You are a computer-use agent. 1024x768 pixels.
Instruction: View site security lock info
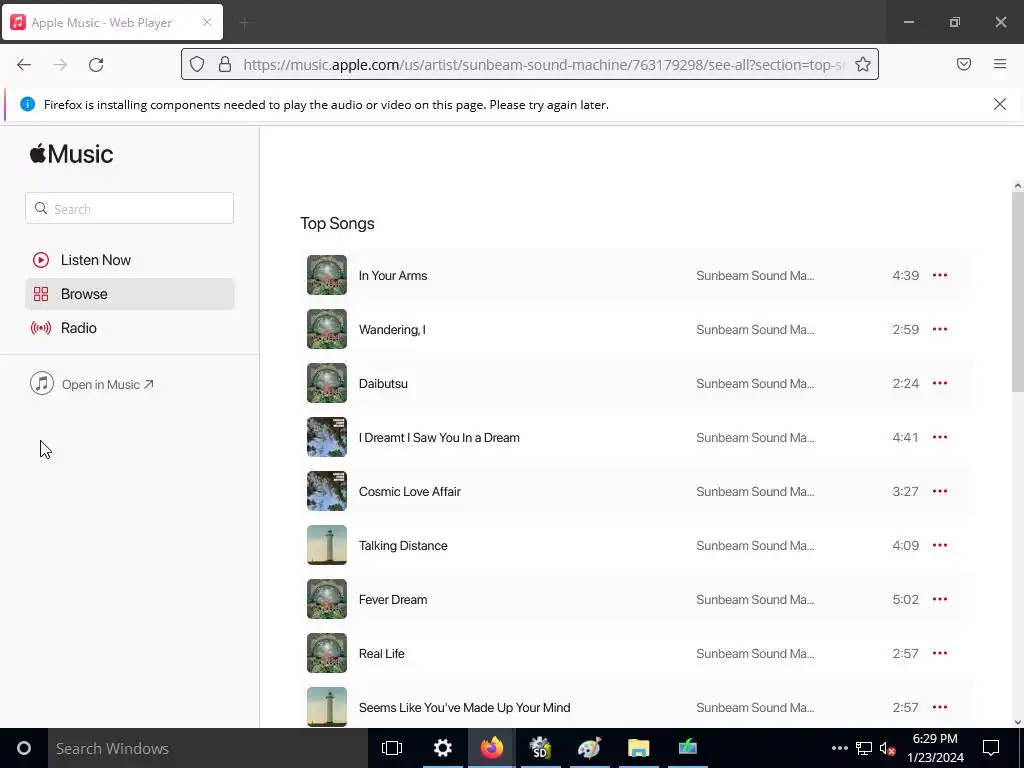pos(225,64)
